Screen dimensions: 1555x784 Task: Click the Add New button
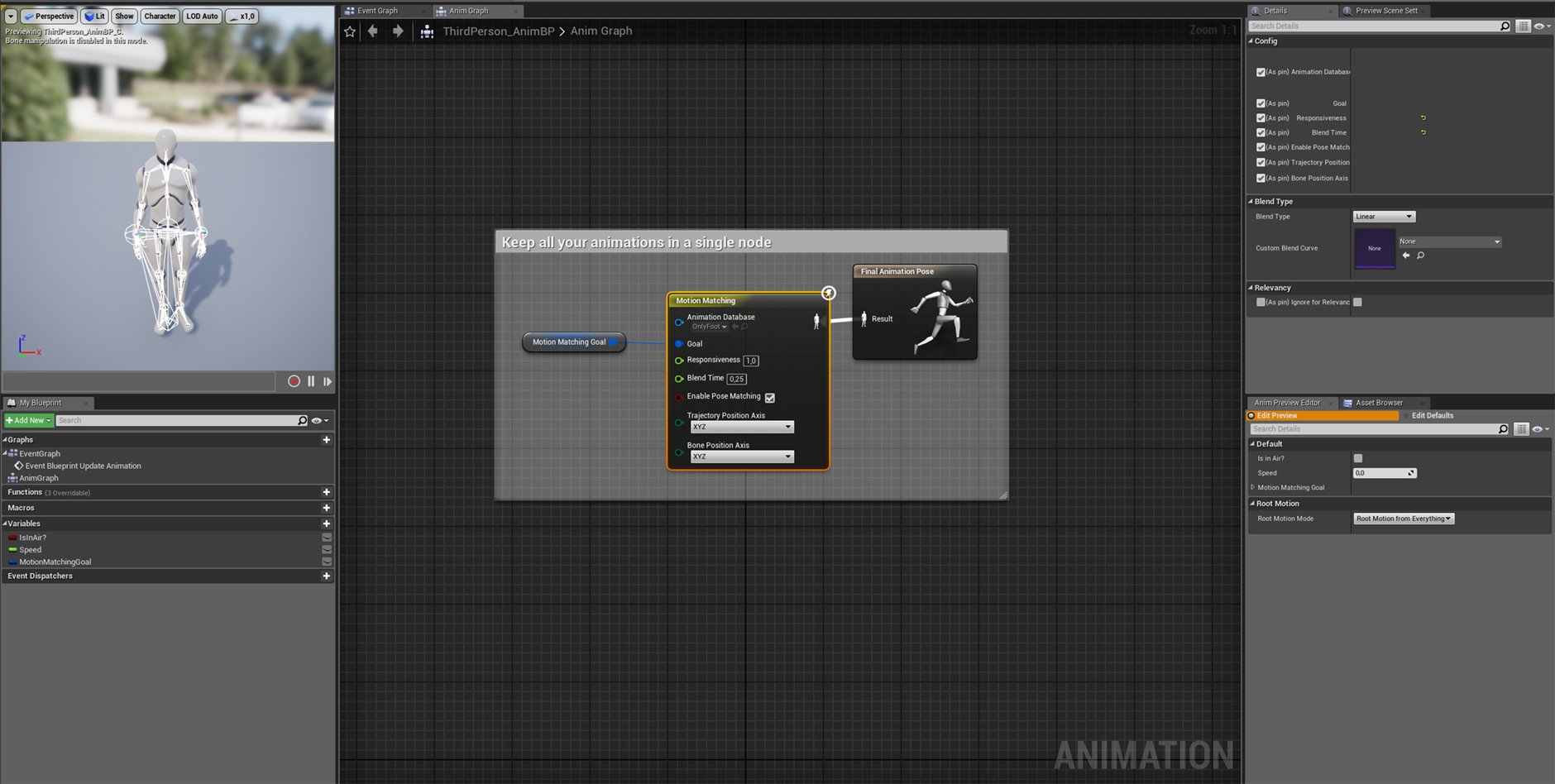coord(27,420)
